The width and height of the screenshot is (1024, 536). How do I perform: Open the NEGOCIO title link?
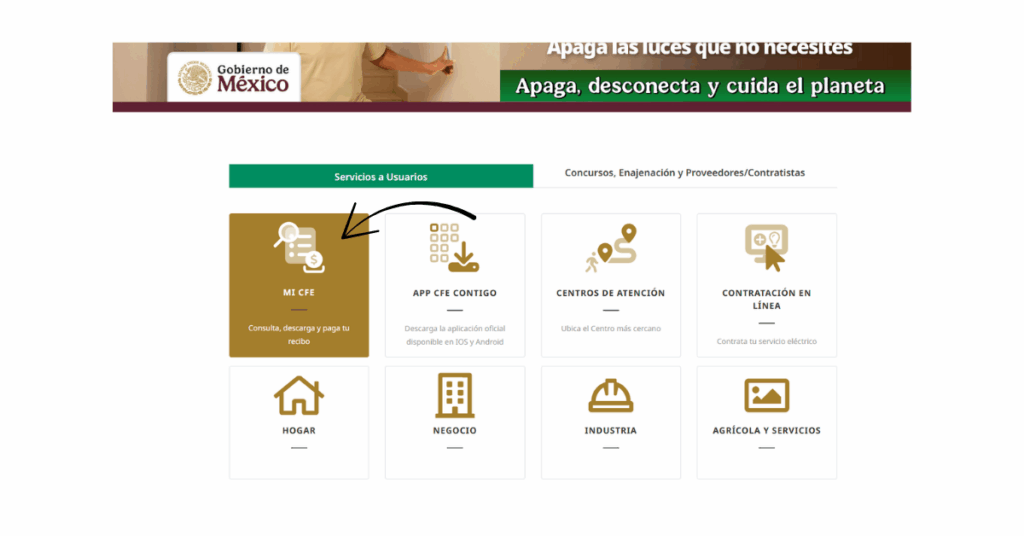[455, 431]
